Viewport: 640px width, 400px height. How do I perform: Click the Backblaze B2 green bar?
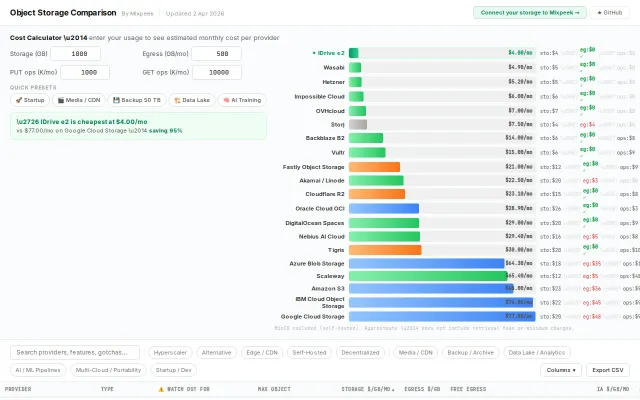[366, 138]
